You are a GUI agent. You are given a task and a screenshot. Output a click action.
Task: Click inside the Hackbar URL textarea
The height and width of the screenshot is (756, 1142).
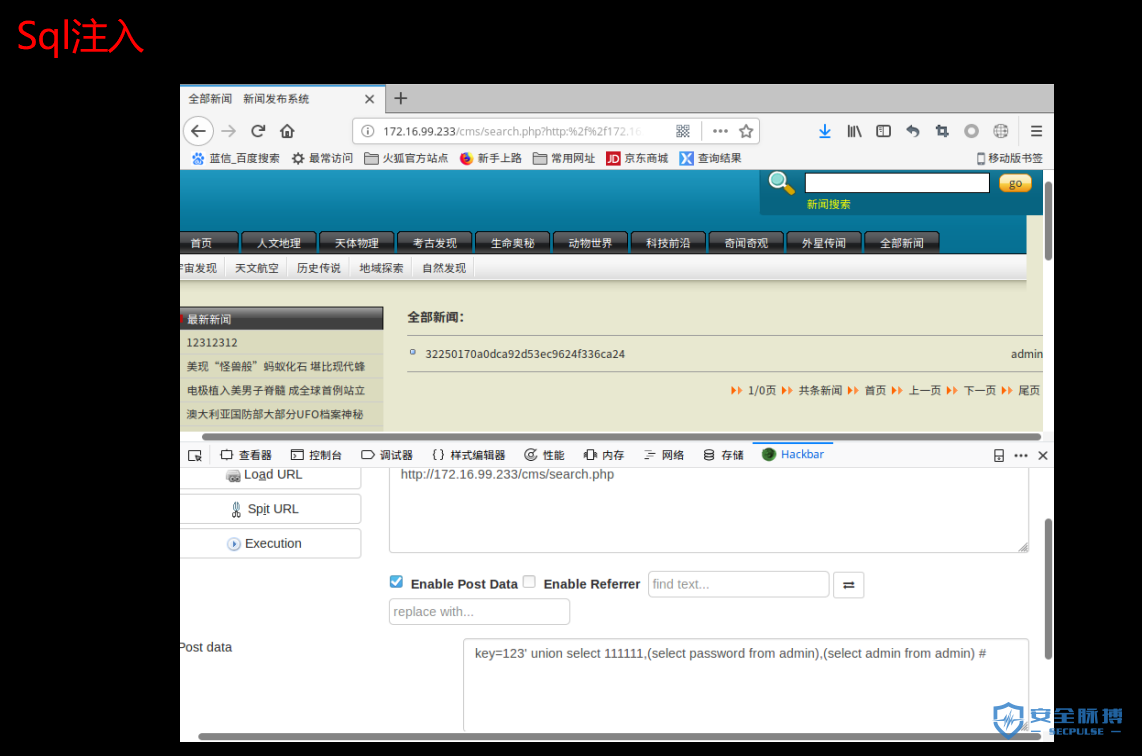tap(709, 510)
